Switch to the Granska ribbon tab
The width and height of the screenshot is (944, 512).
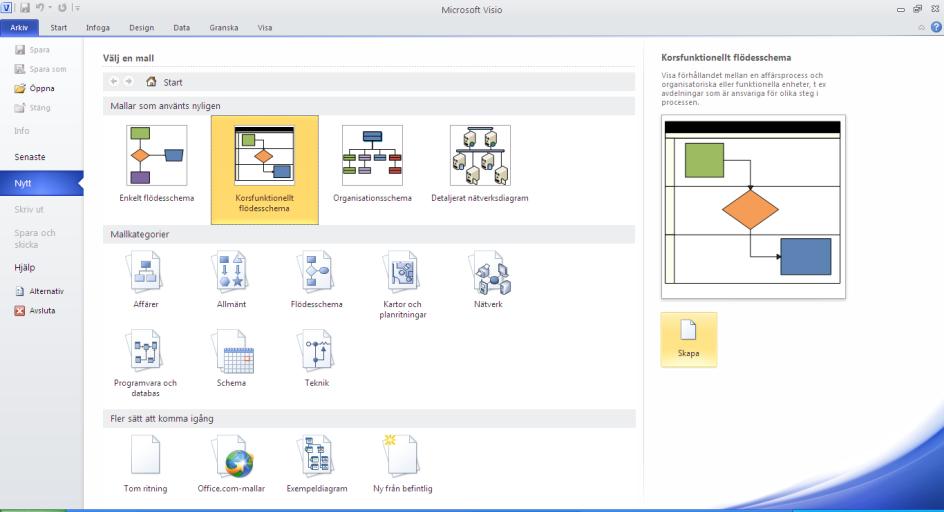click(x=223, y=28)
